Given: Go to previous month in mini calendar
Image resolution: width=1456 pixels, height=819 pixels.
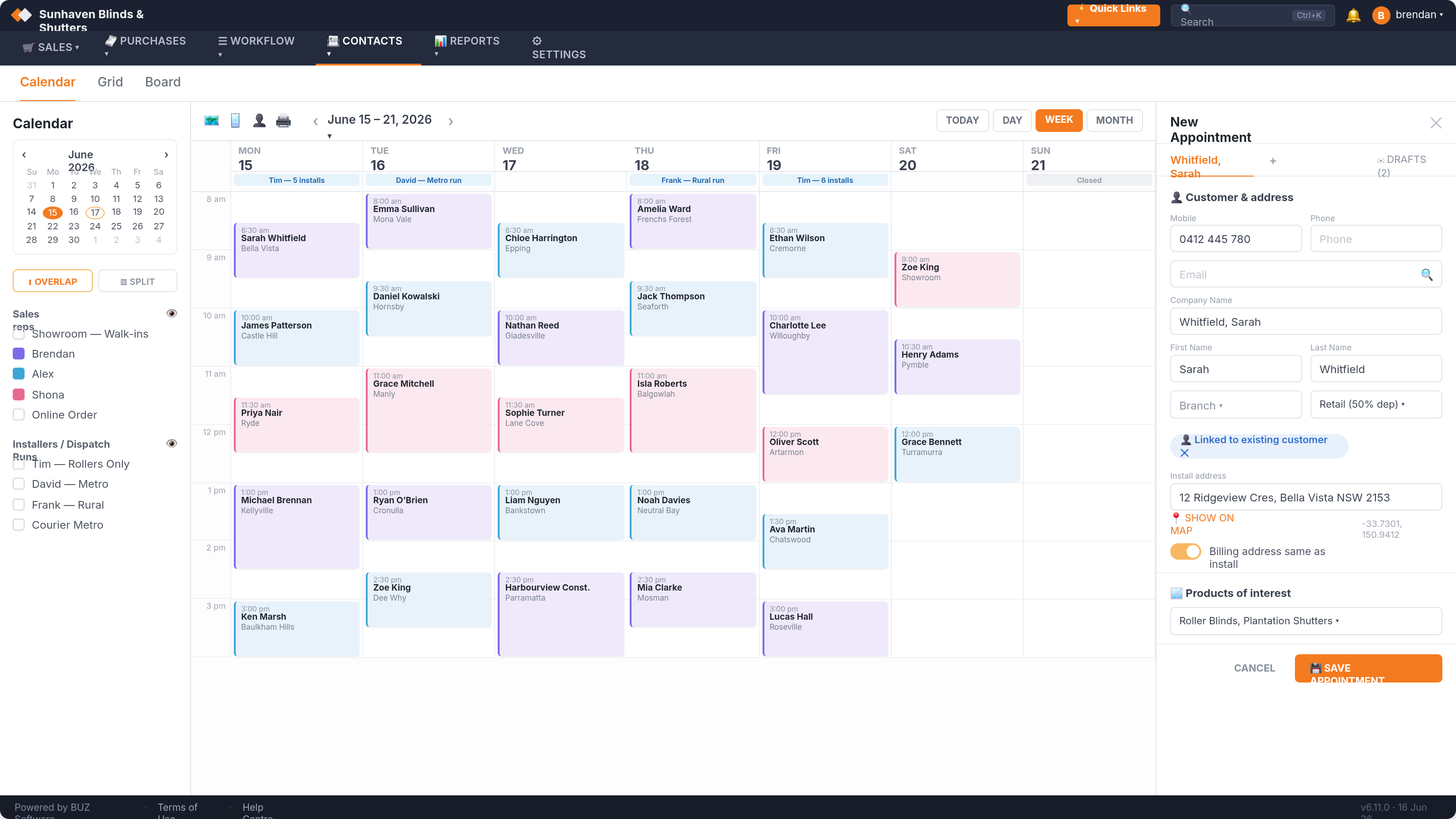Looking at the screenshot, I should click(x=24, y=154).
